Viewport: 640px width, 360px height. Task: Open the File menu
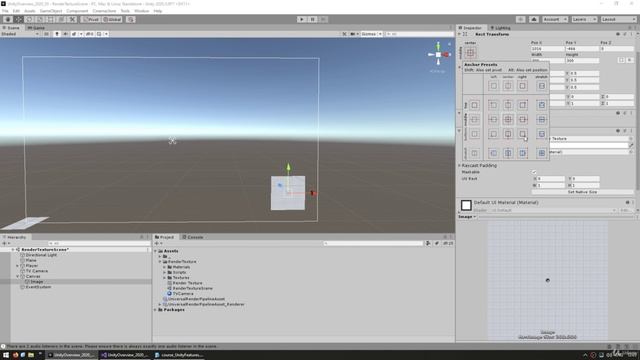tap(5, 11)
